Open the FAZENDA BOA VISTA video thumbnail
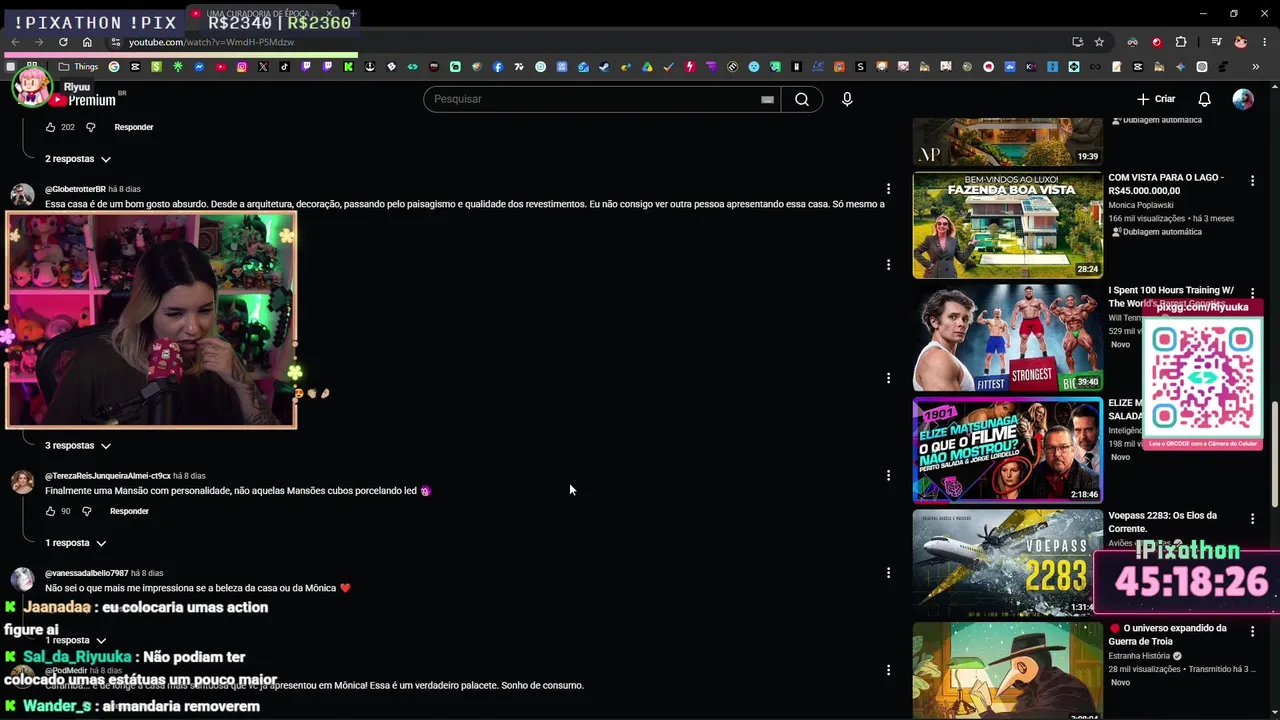The width and height of the screenshot is (1280, 720). 1008,225
